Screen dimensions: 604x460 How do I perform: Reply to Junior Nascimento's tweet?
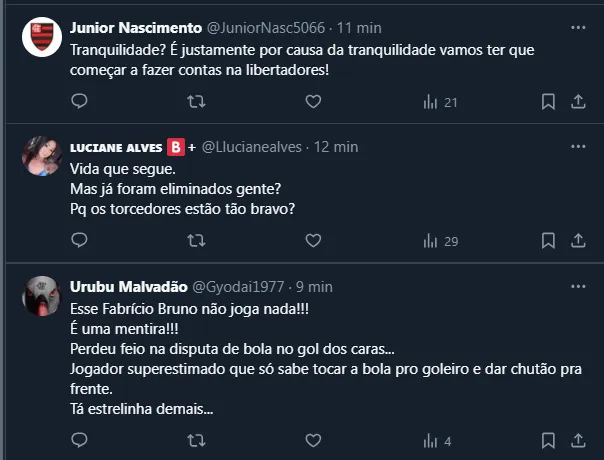click(x=80, y=101)
